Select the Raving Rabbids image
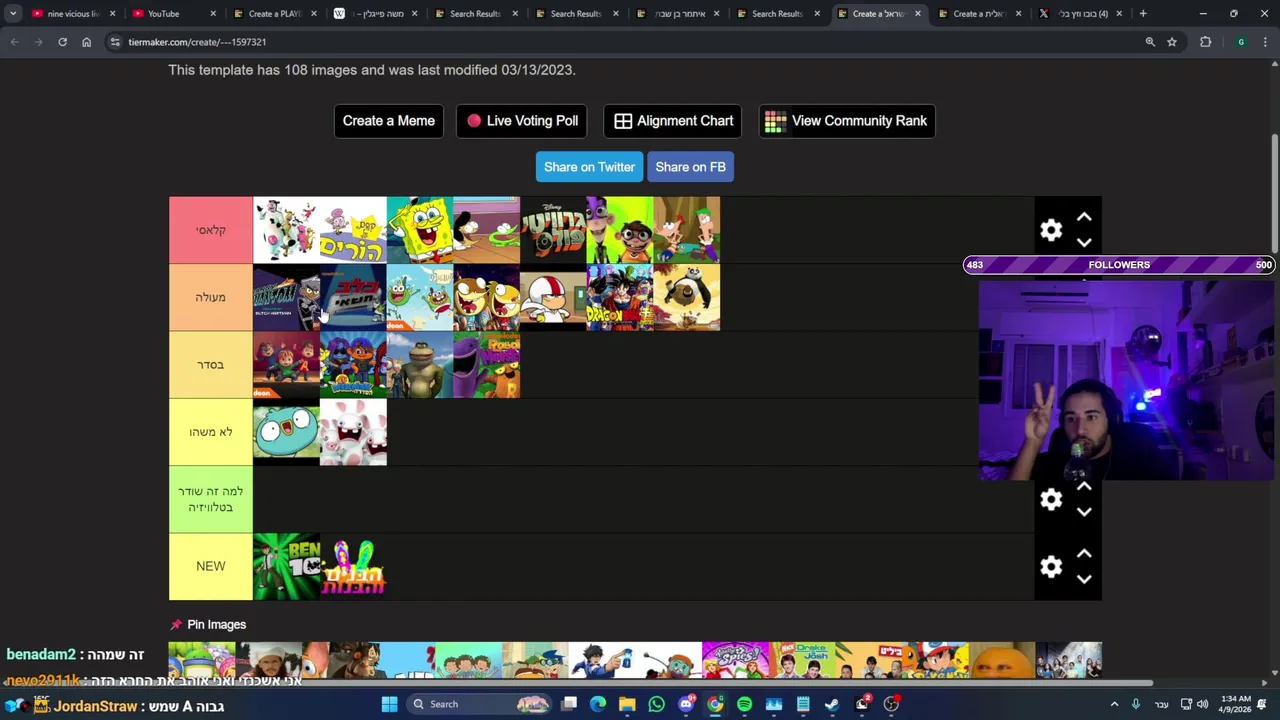This screenshot has height=720, width=1280. click(x=353, y=432)
